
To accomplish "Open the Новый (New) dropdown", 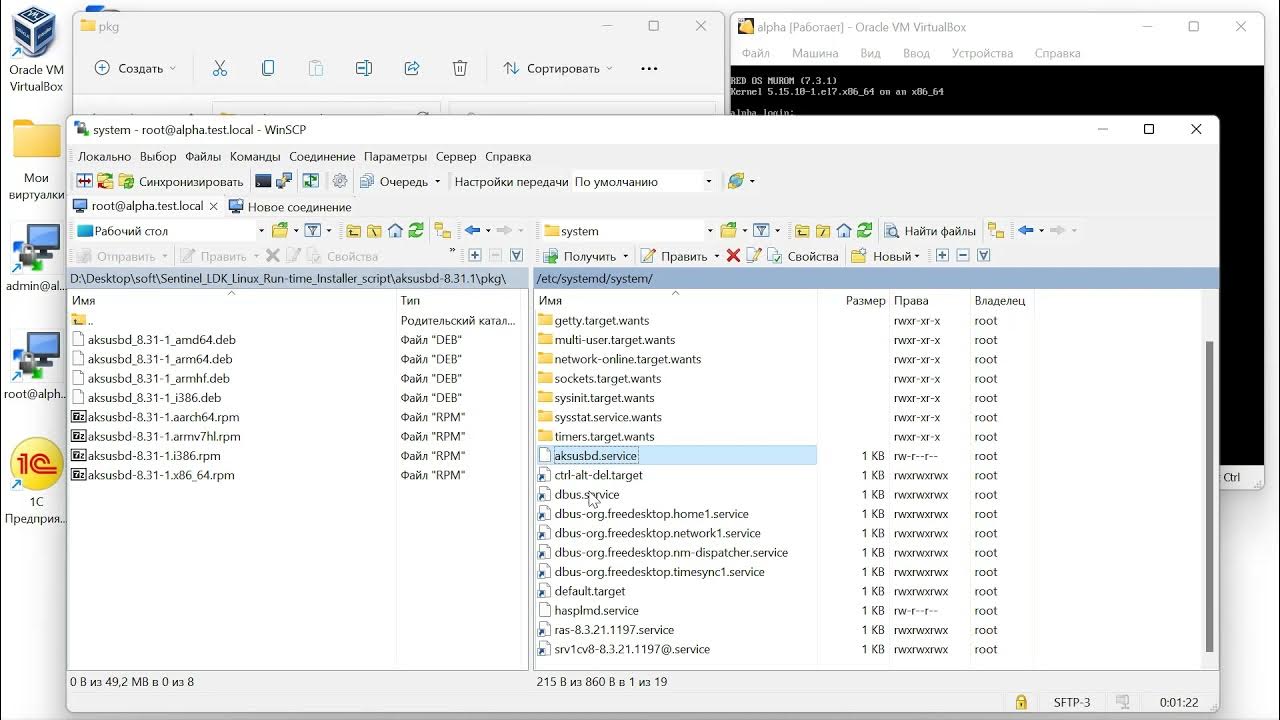I will 885,256.
